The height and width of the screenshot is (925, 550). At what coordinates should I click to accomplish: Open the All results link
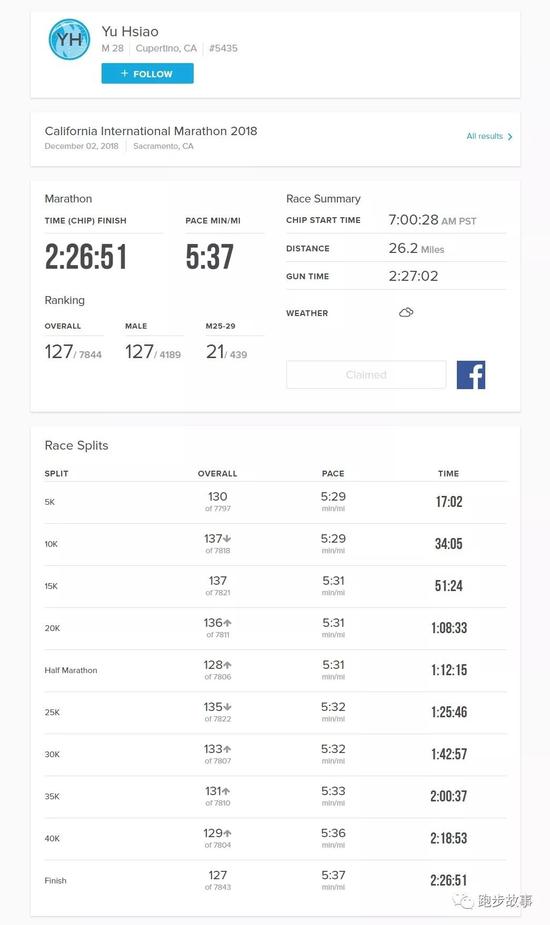[x=484, y=136]
